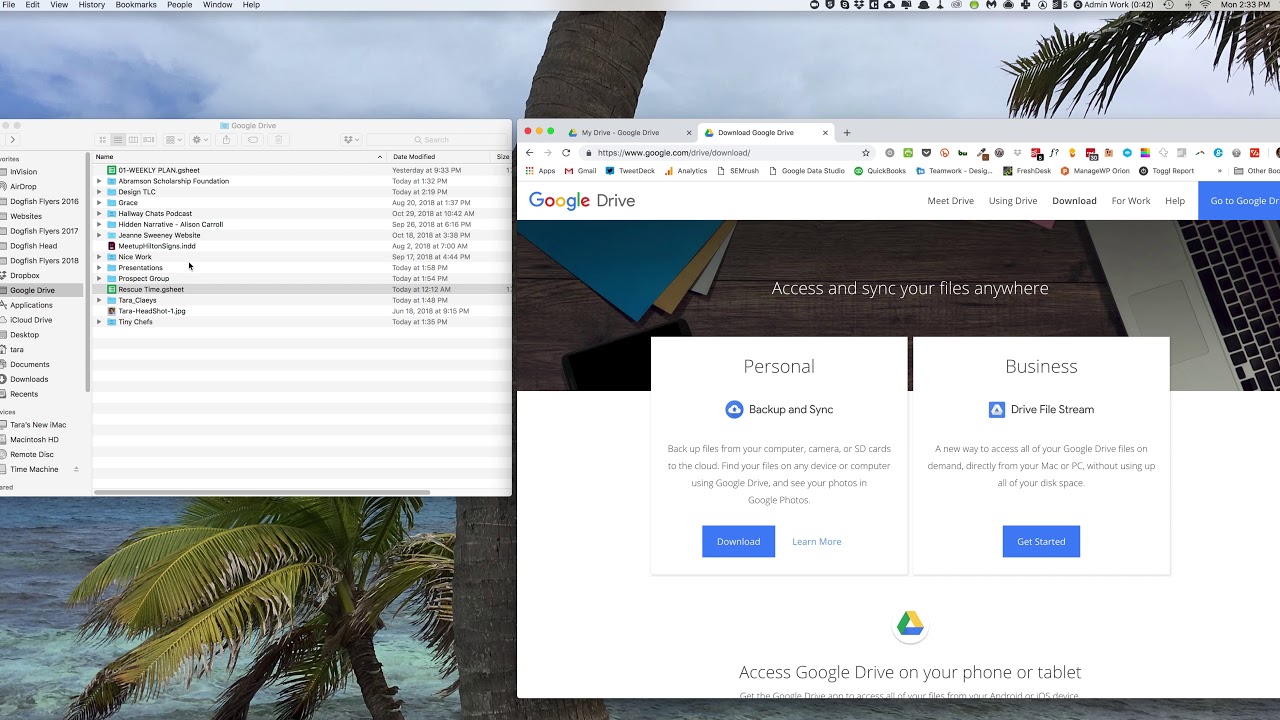Viewport: 1280px width, 720px height.
Task: Switch Finder to column view
Action: (x=133, y=140)
